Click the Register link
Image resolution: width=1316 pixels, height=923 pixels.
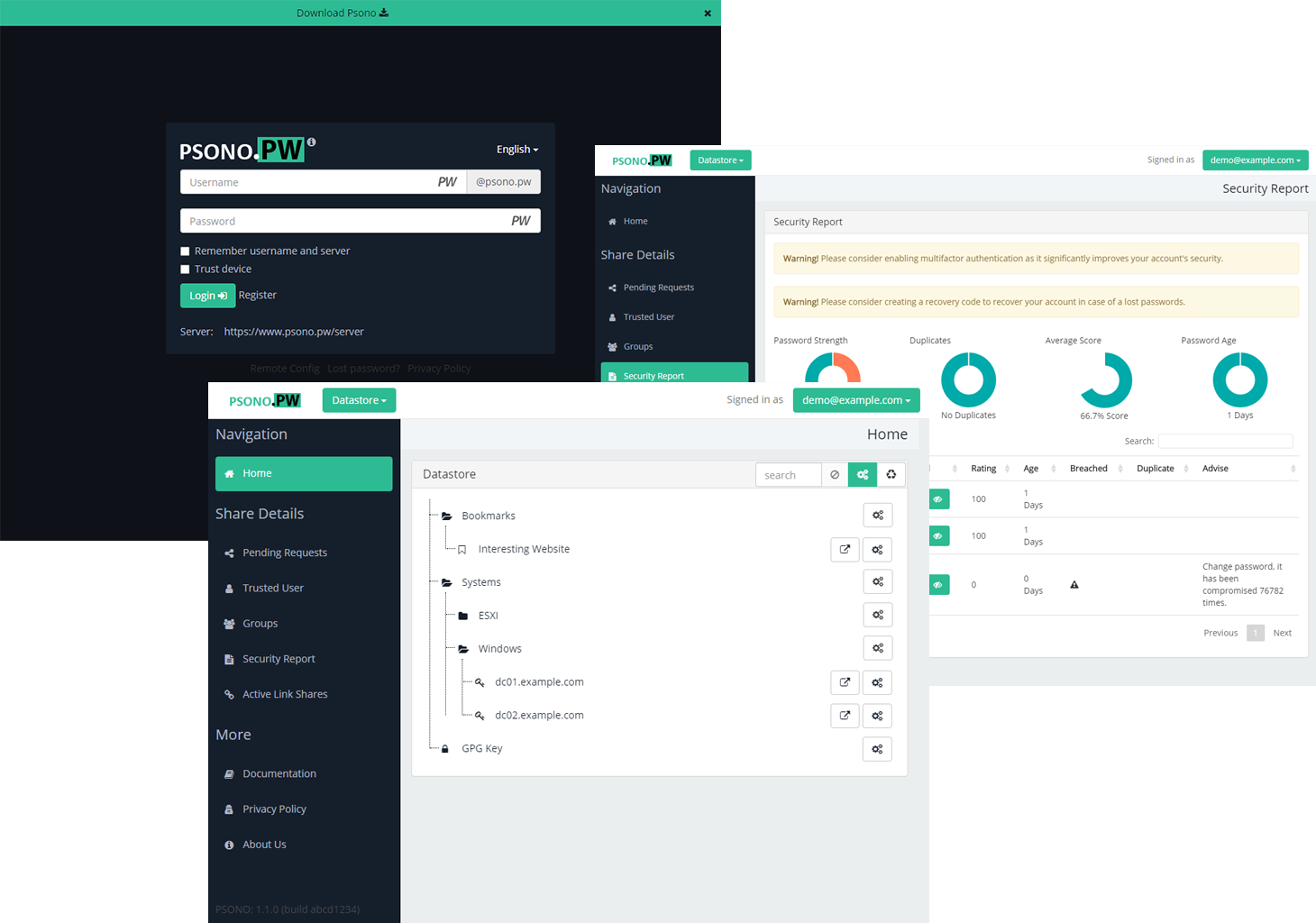[x=258, y=296]
